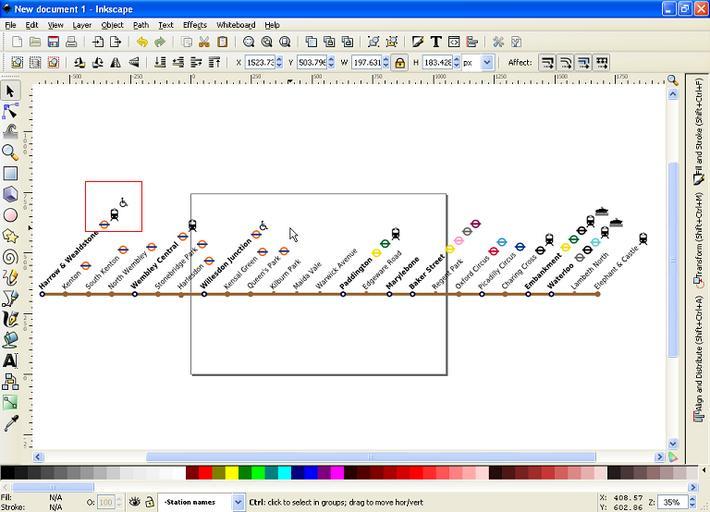Open Transform docked panel tab
The image size is (710, 512).
698,240
